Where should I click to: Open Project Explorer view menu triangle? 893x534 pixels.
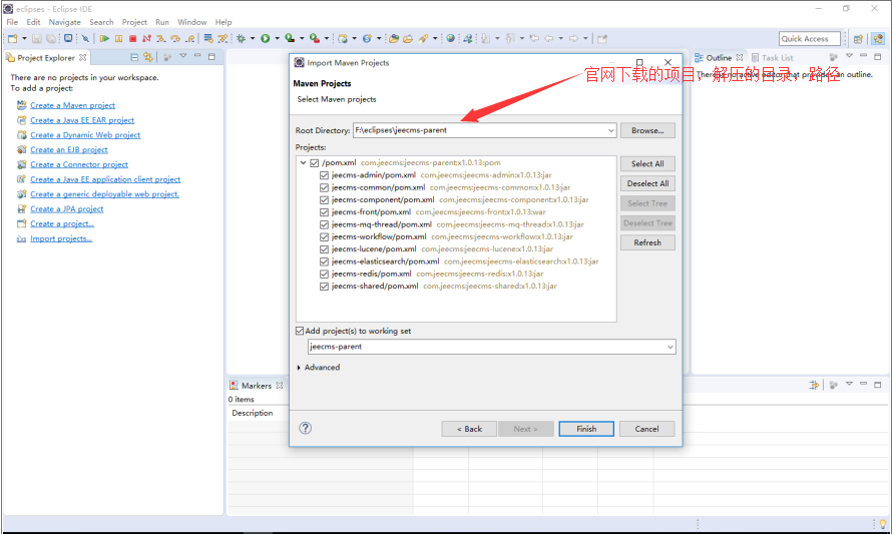[183, 56]
